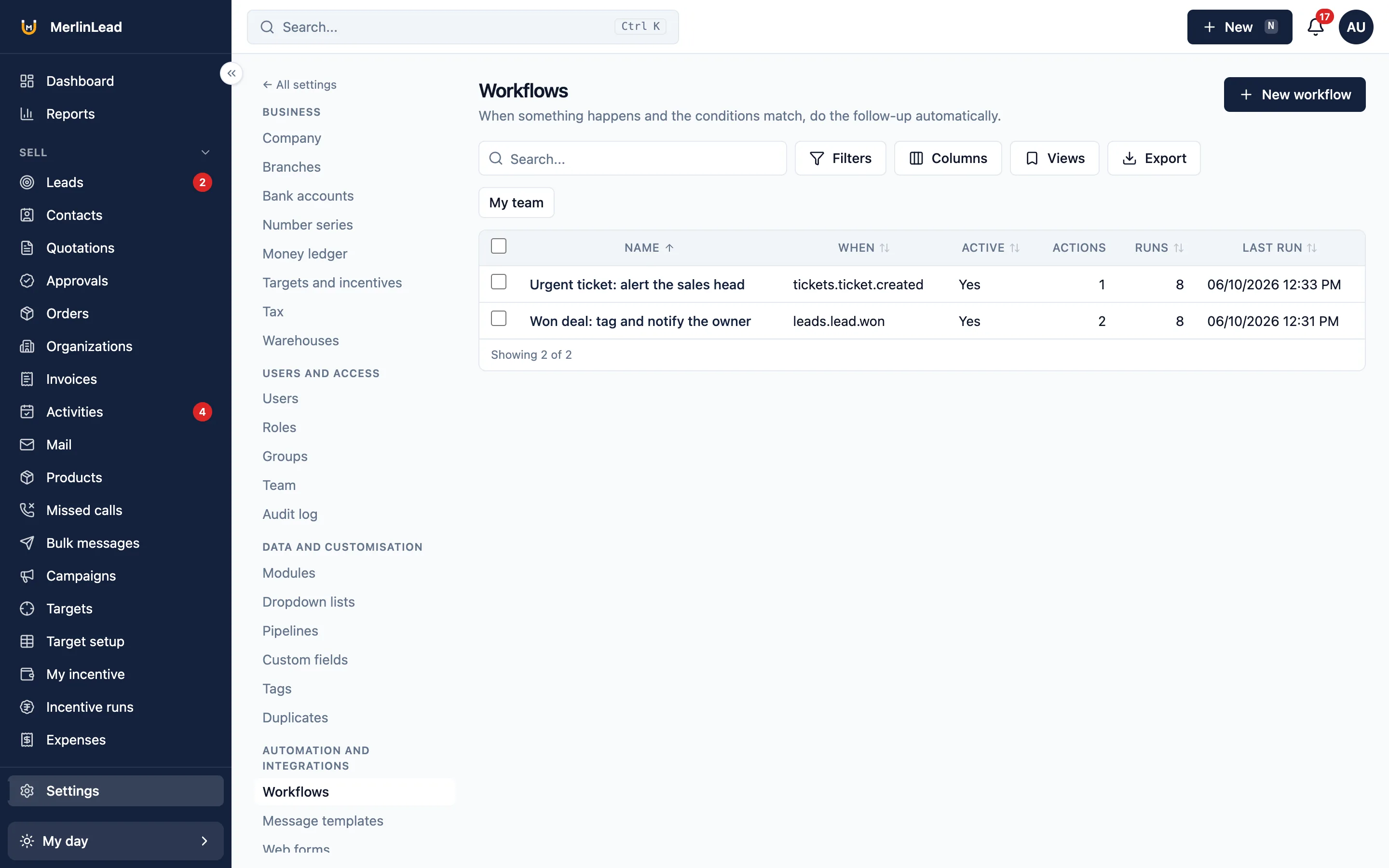Viewport: 1389px width, 868px height.
Task: Tick the select-all checkbox in the table header
Action: 498,246
